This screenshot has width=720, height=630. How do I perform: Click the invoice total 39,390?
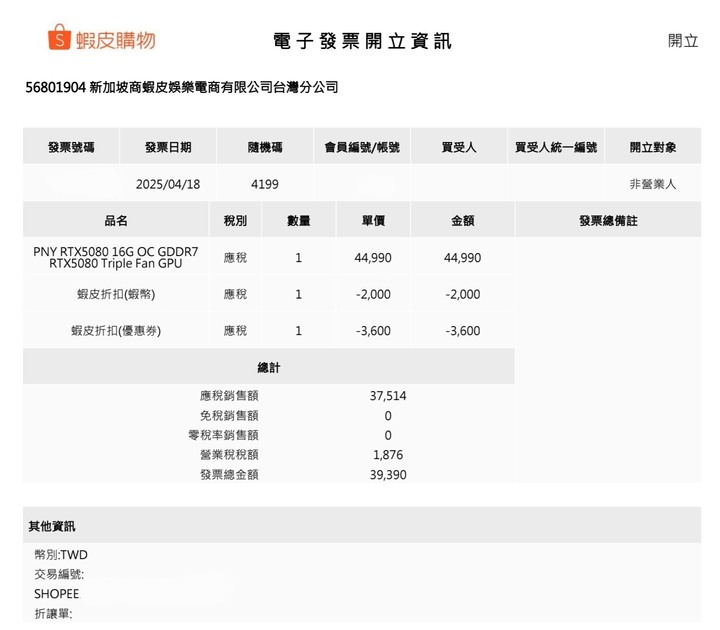(x=388, y=475)
